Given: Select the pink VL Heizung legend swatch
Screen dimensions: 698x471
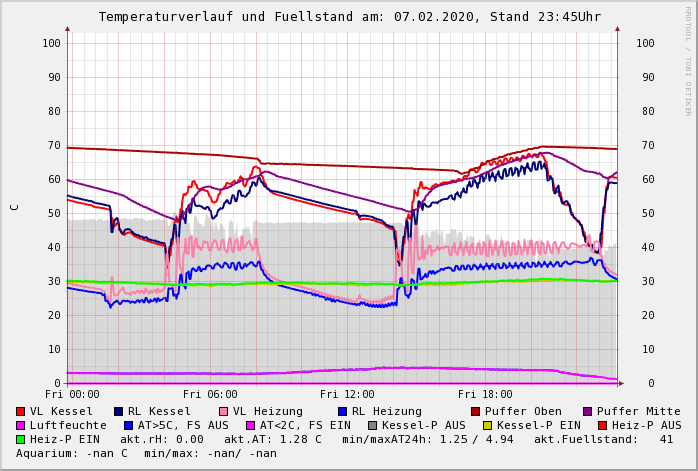Looking at the screenshot, I should [223, 411].
